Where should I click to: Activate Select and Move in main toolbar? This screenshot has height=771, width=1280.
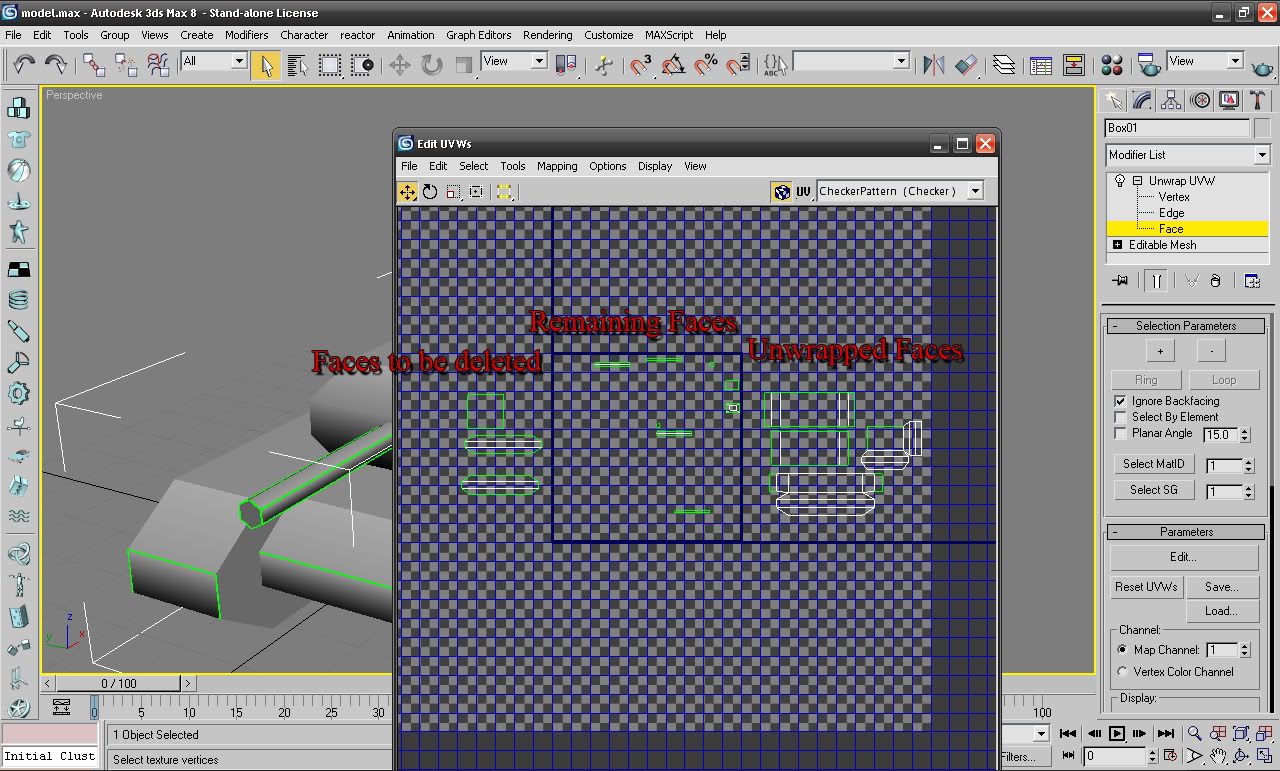[400, 65]
